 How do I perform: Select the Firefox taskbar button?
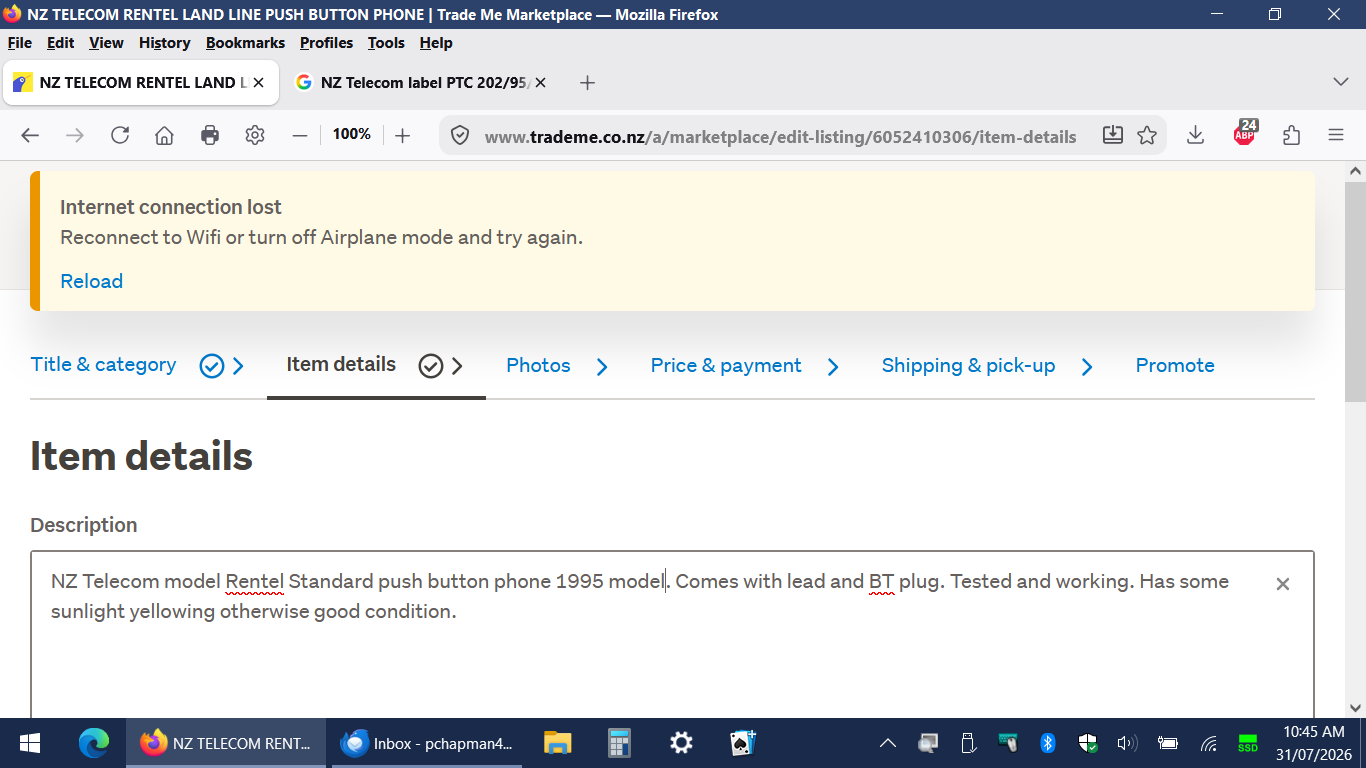pos(226,743)
